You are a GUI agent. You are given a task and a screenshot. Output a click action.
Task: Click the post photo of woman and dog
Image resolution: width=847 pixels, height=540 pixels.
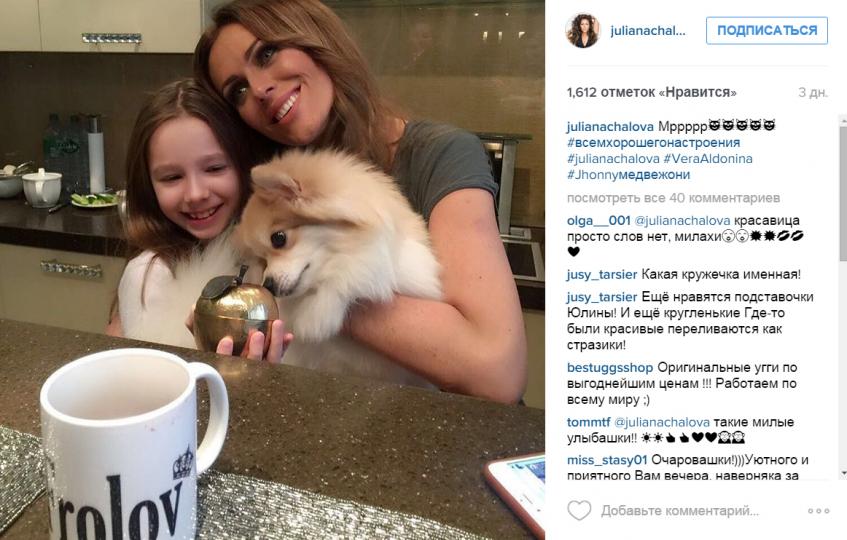(272, 270)
